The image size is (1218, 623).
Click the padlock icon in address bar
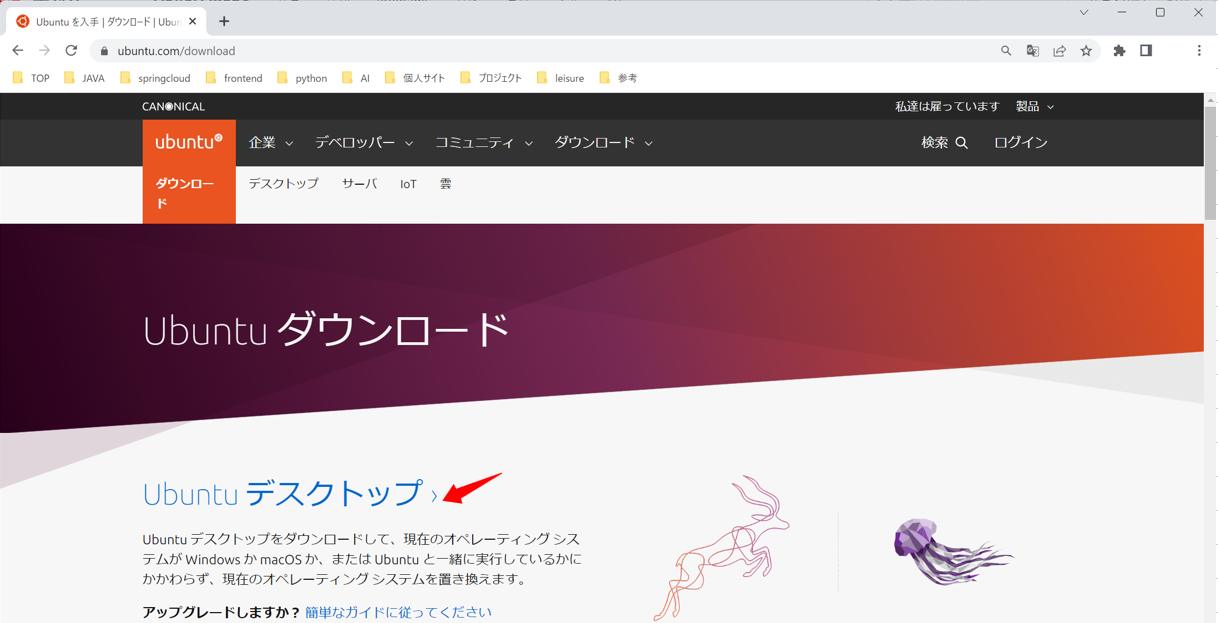(104, 51)
